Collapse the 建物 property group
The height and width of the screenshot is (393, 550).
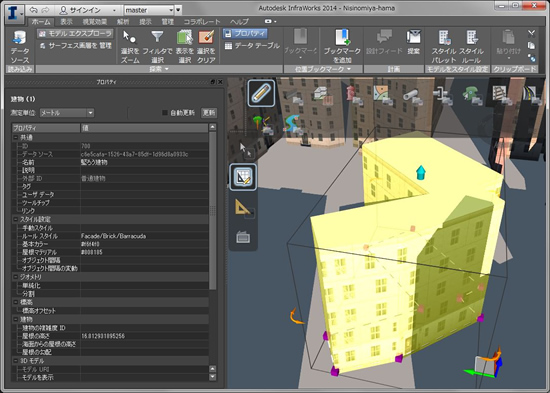coord(16,319)
